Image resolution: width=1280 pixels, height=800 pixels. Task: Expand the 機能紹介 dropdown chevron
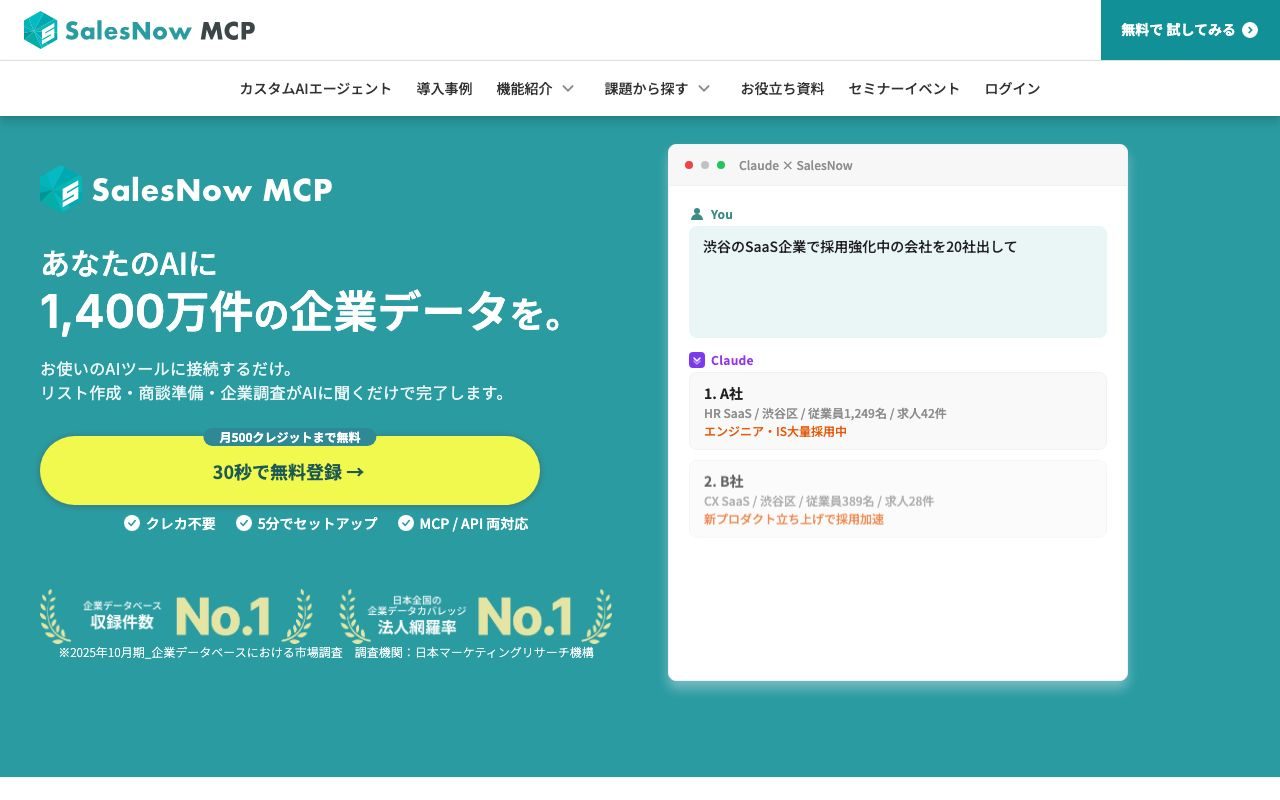[568, 88]
